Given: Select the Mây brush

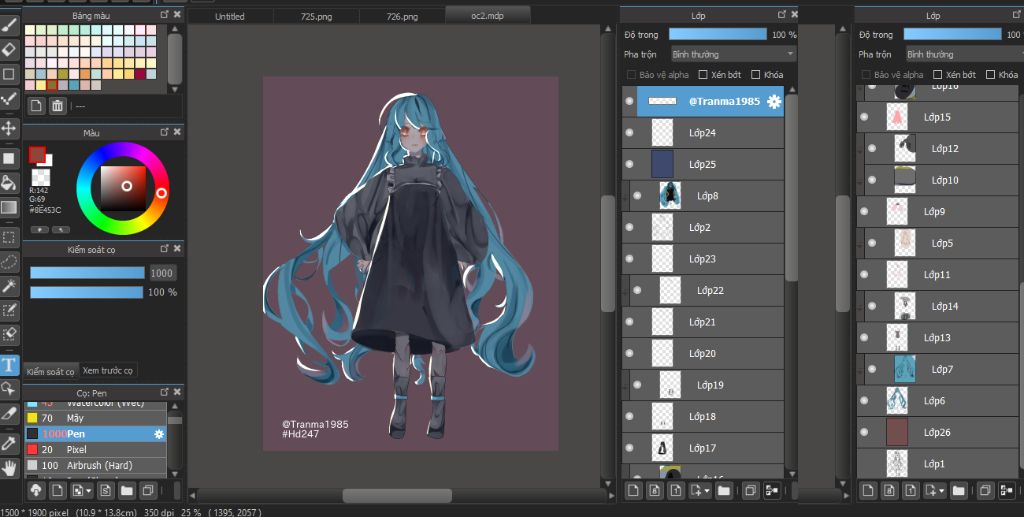Looking at the screenshot, I should pyautogui.click(x=95, y=418).
